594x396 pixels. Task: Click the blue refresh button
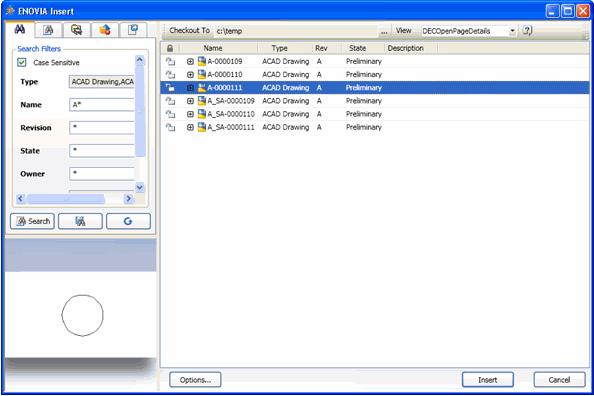tap(128, 221)
